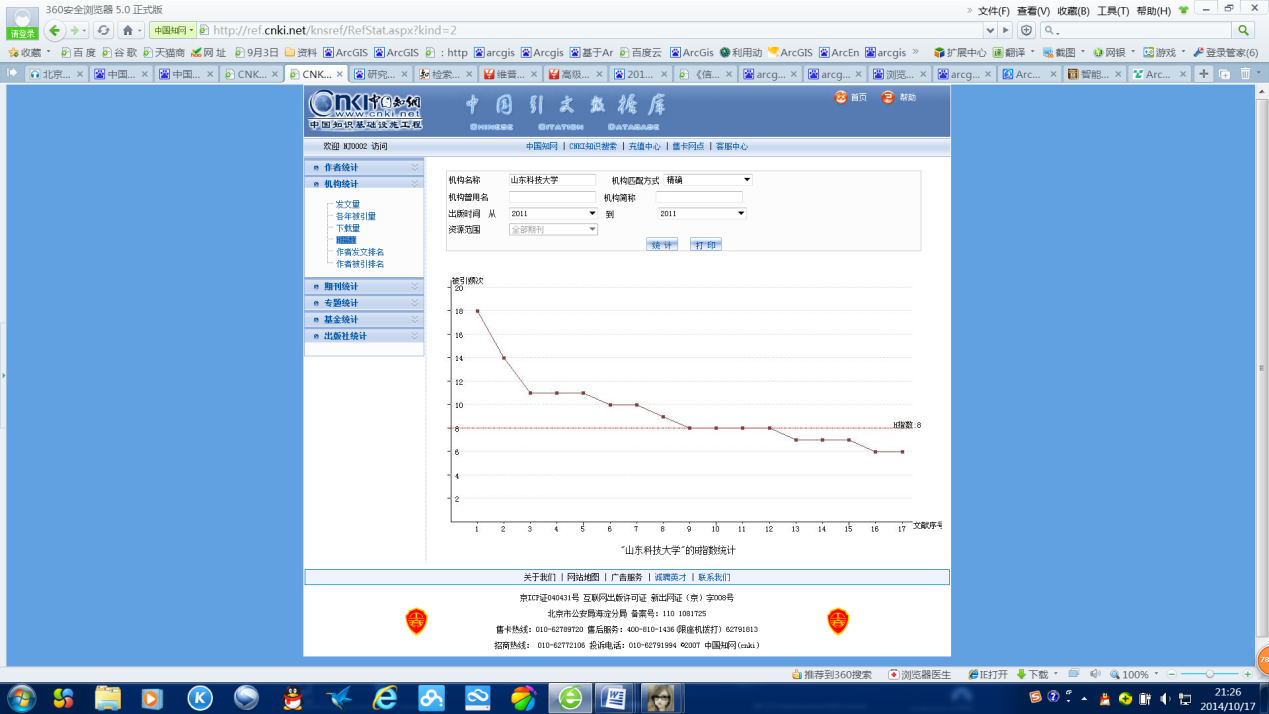Click the browser address bar URL
The image size is (1269, 714).
[334, 31]
